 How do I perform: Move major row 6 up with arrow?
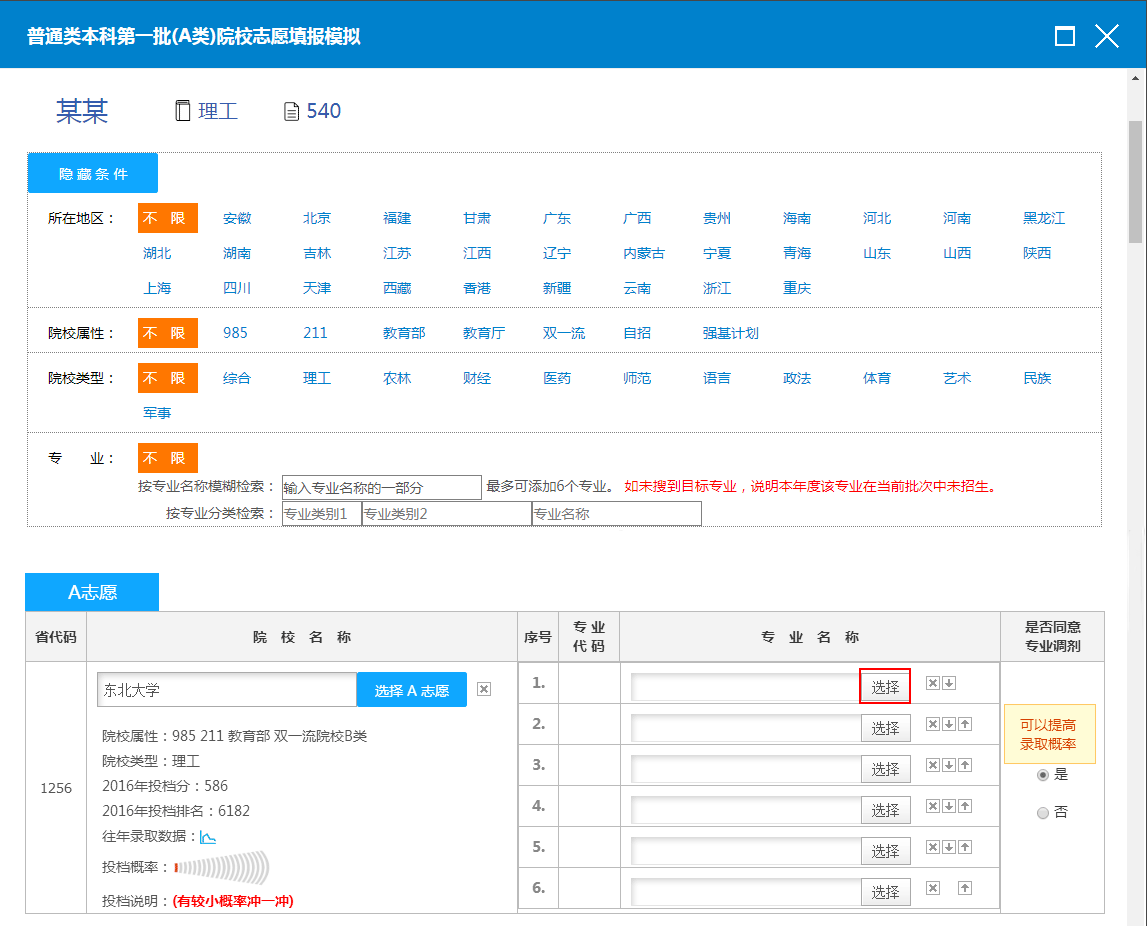click(x=965, y=888)
